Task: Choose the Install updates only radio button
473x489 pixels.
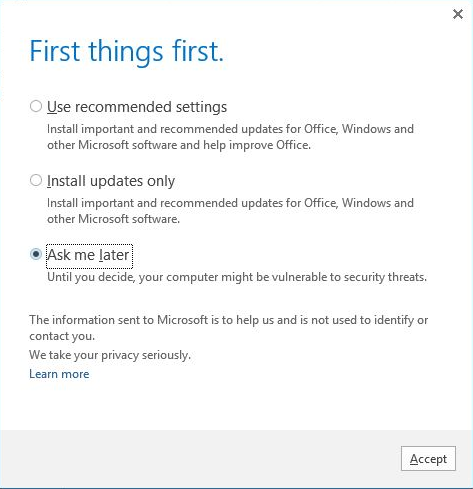Action: coord(36,180)
